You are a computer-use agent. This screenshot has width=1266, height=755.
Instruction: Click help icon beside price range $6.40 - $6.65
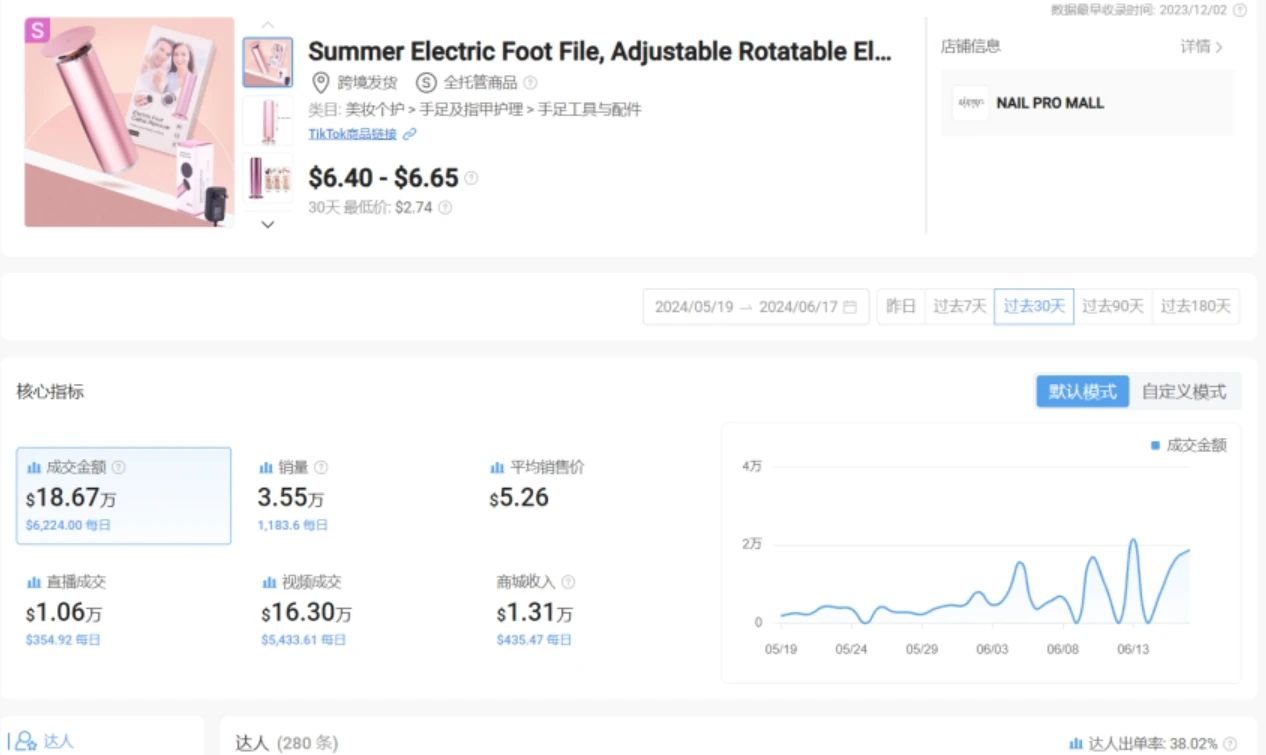click(471, 178)
